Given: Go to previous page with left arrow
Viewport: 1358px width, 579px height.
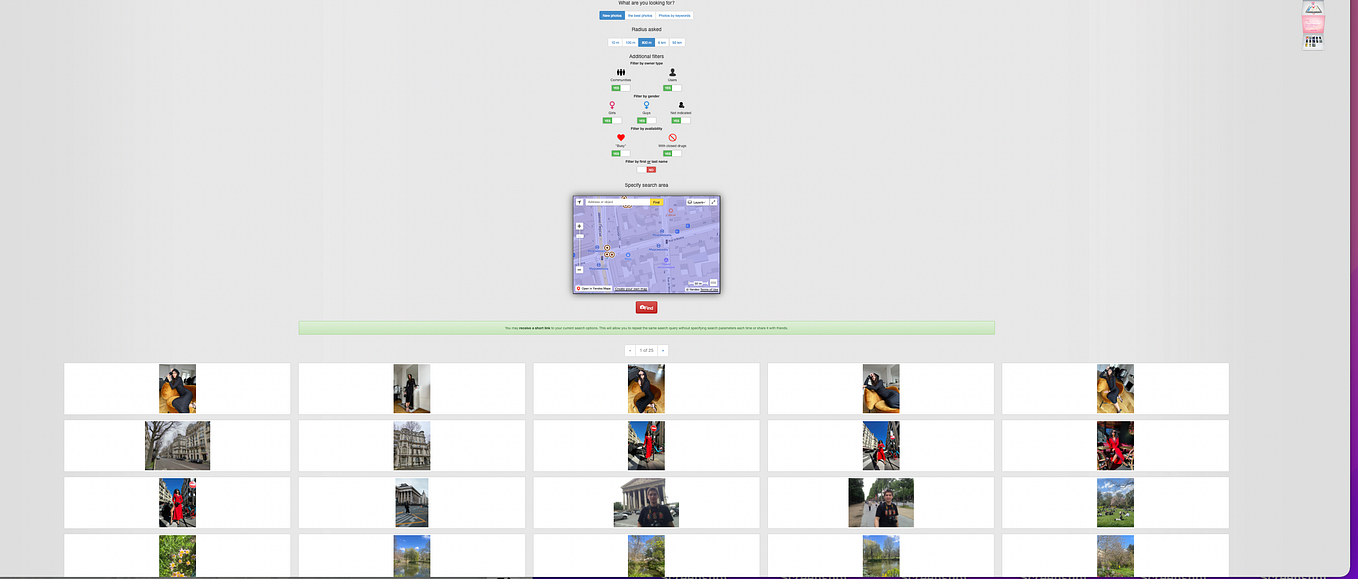Looking at the screenshot, I should pyautogui.click(x=631, y=350).
